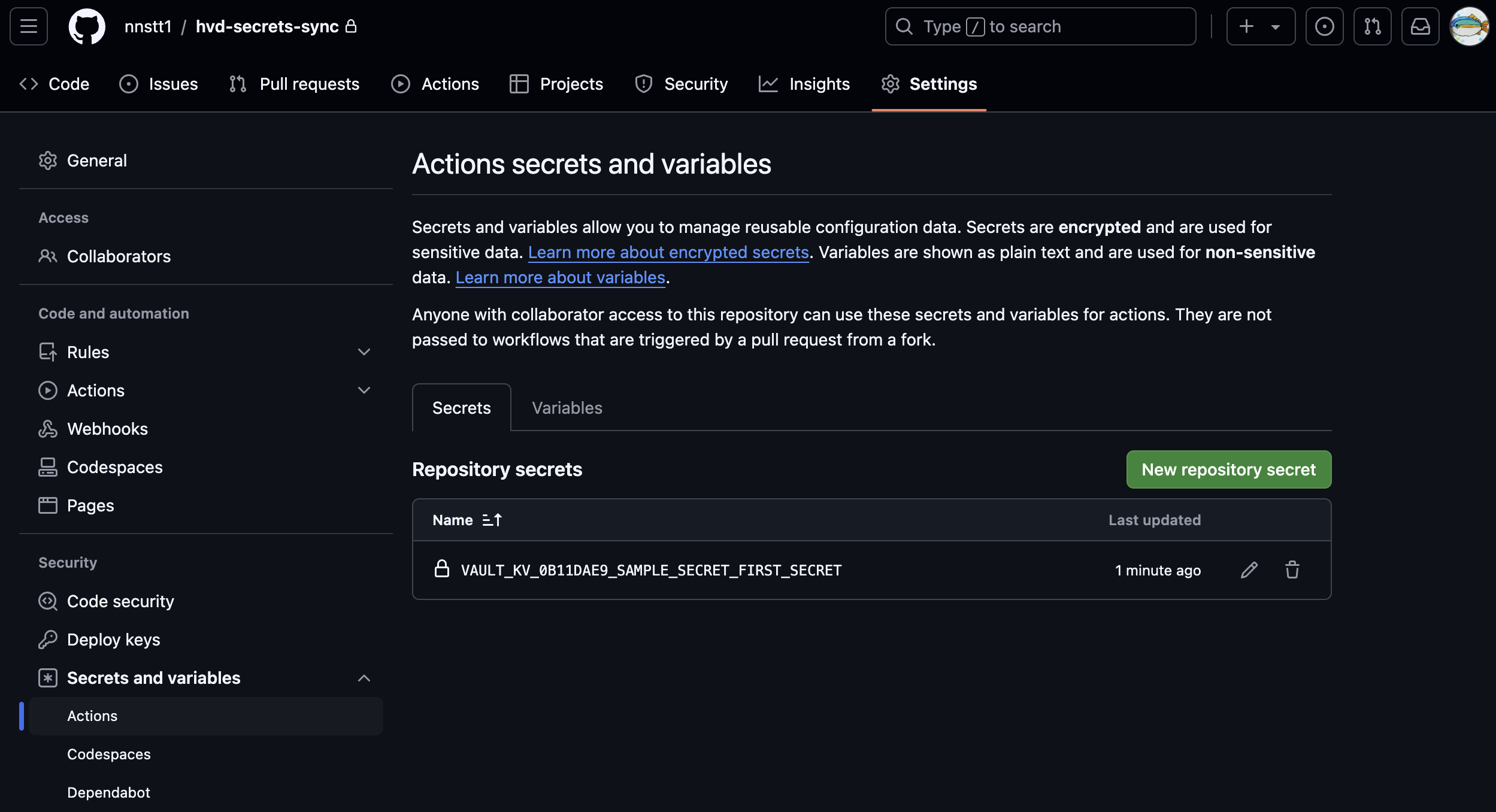This screenshot has width=1496, height=812.
Task: Open Pages settings
Action: pyautogui.click(x=206, y=505)
